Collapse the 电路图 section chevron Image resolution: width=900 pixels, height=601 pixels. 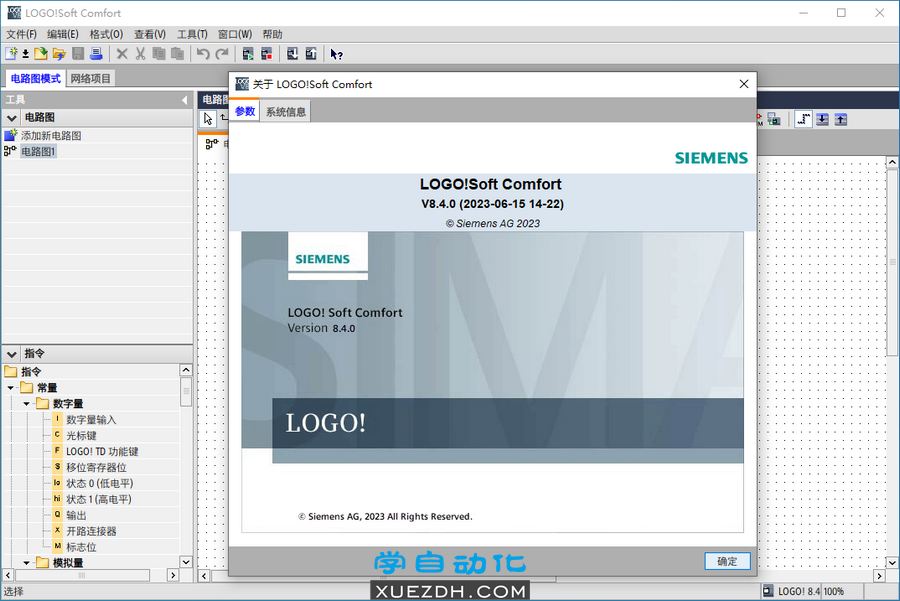tap(11, 118)
